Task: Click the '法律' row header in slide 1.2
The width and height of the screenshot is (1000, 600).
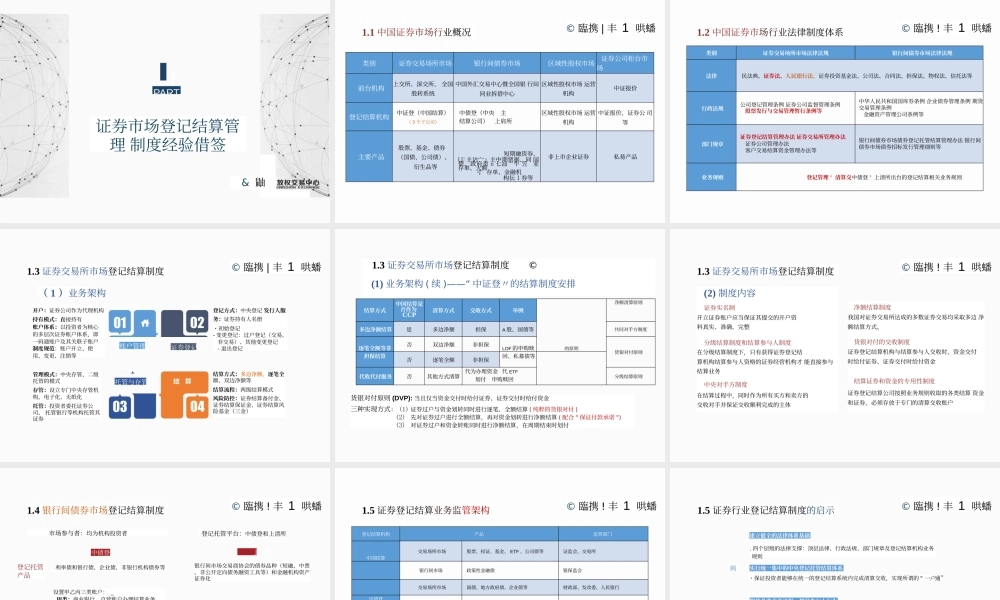Action: tap(711, 75)
